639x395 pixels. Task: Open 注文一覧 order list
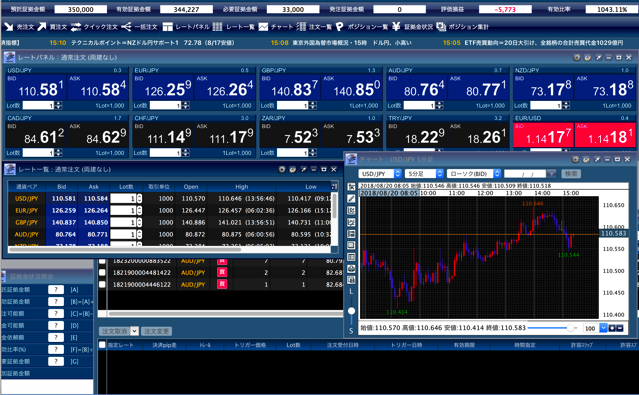point(314,27)
